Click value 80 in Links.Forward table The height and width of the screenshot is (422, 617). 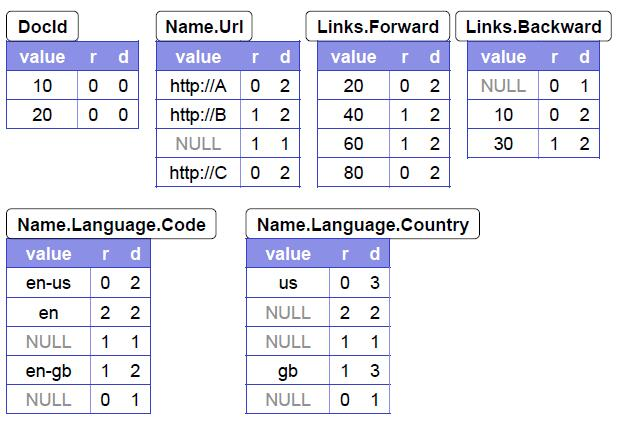pos(353,172)
